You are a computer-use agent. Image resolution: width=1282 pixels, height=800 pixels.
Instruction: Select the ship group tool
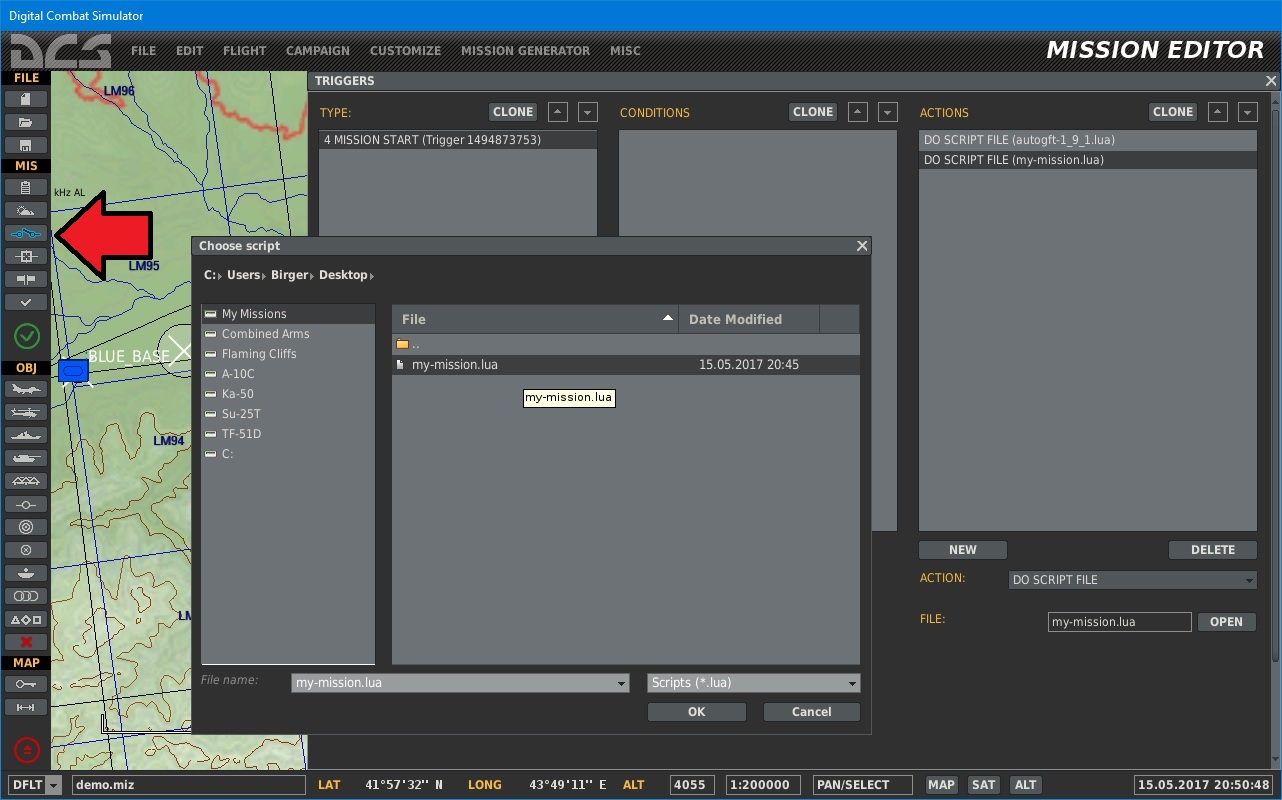[x=26, y=435]
